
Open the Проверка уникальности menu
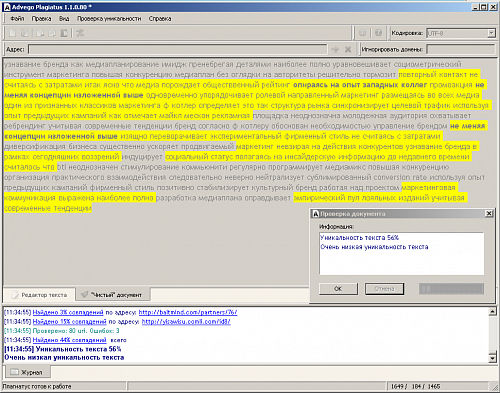click(x=109, y=19)
